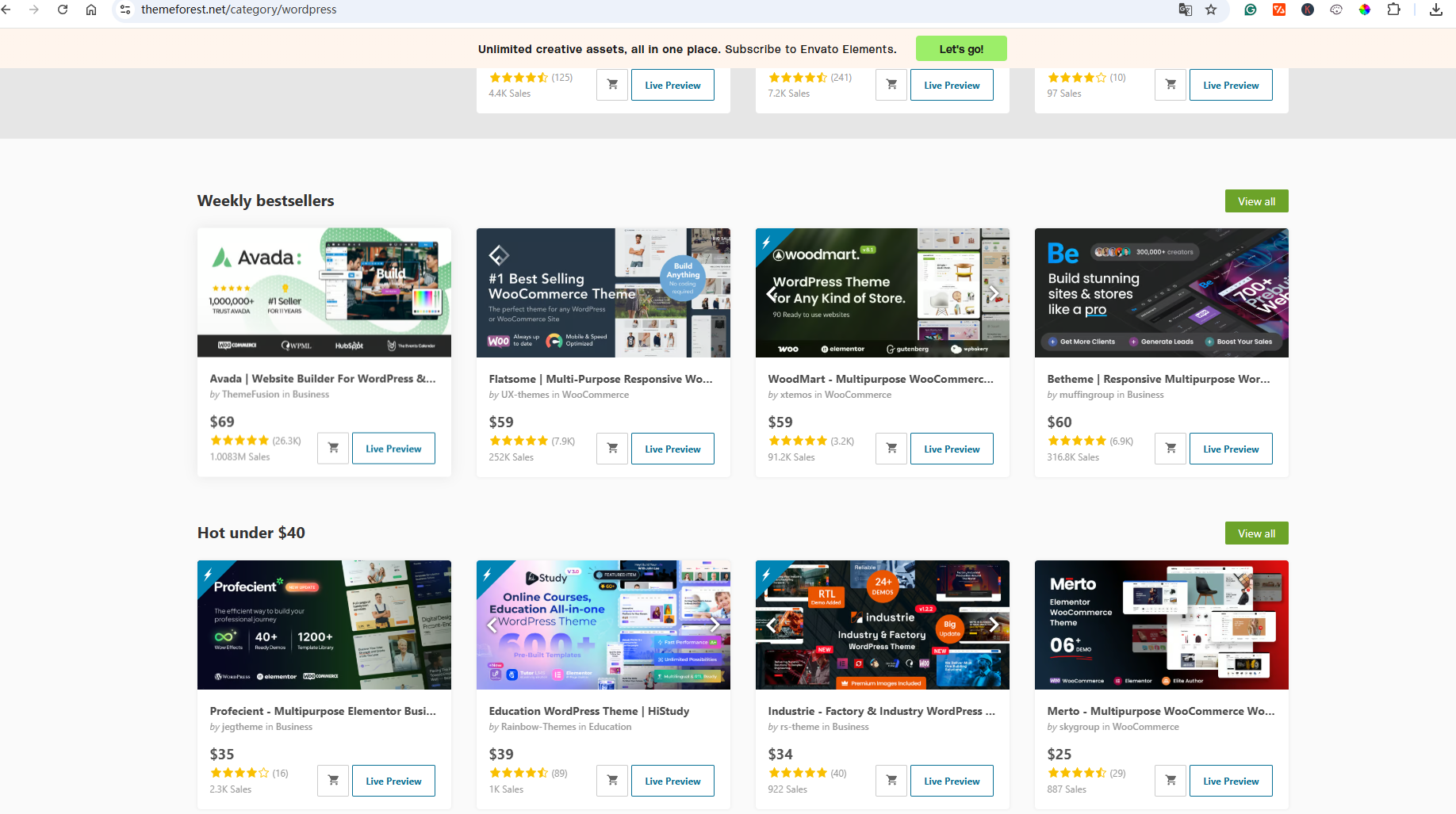Show next HiStudy preview image arrow
The width and height of the screenshot is (1456, 814).
coord(715,625)
